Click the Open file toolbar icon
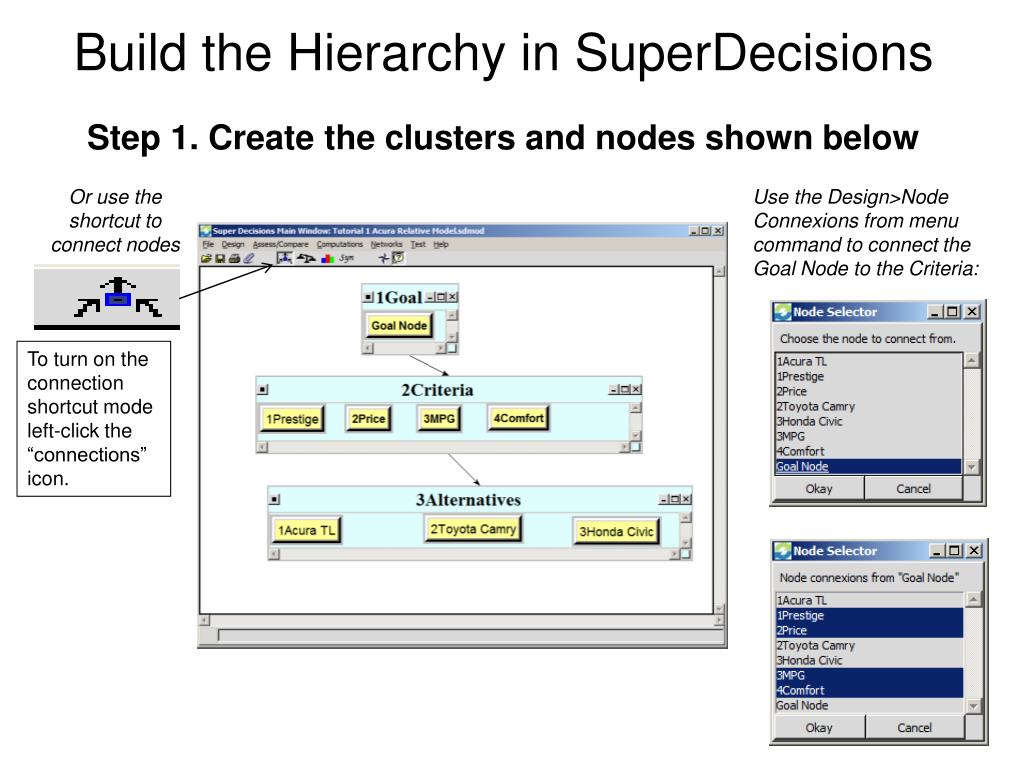Screen dimensions: 1024x768 206,259
